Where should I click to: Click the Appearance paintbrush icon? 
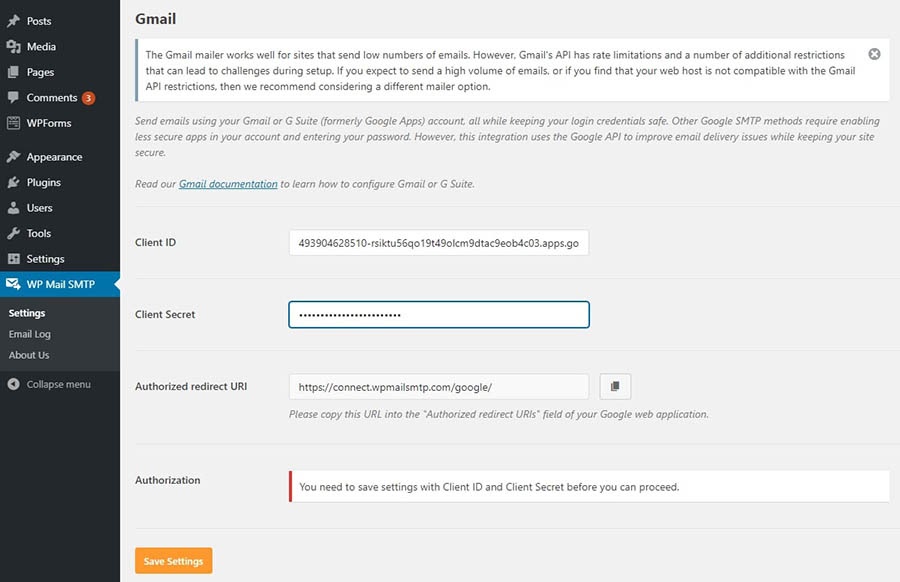click(x=13, y=157)
